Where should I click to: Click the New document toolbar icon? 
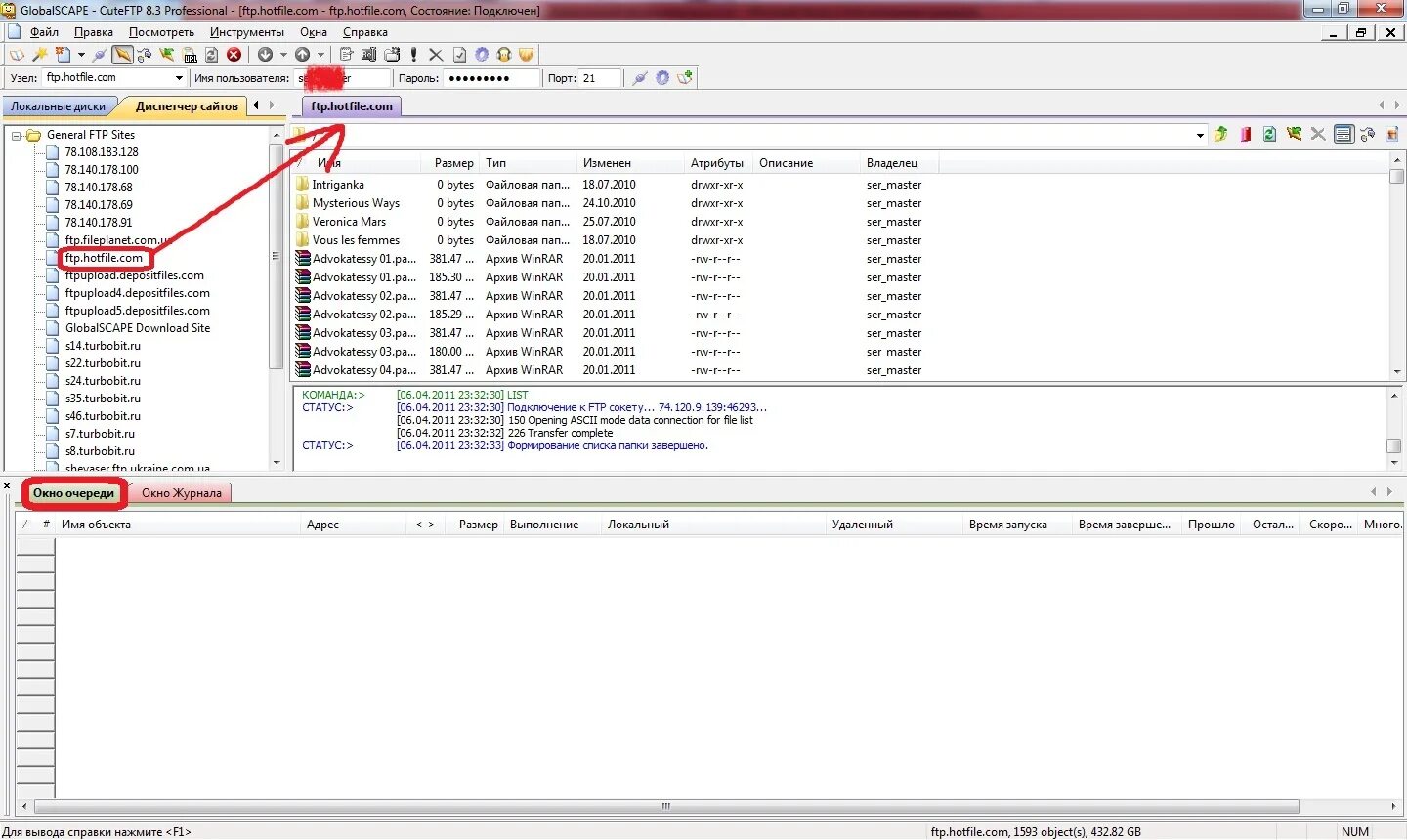click(x=63, y=55)
